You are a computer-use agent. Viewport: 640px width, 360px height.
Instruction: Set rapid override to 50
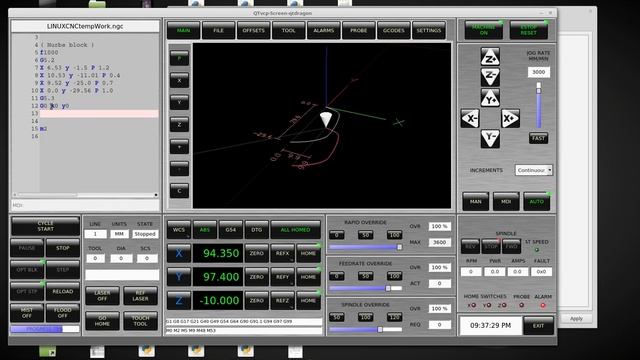[x=365, y=235]
